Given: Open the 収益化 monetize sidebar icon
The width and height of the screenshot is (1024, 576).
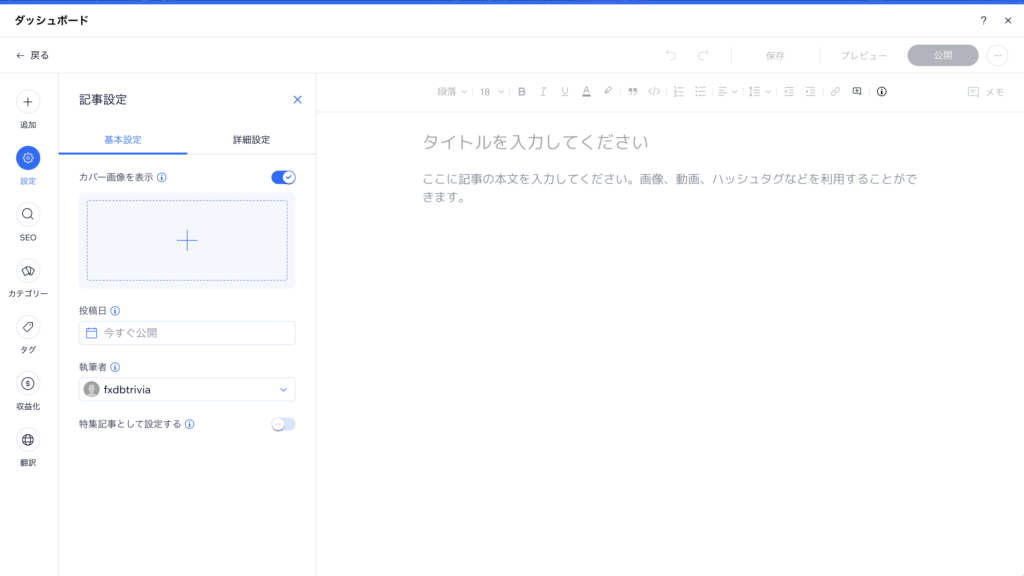Looking at the screenshot, I should pos(27,383).
